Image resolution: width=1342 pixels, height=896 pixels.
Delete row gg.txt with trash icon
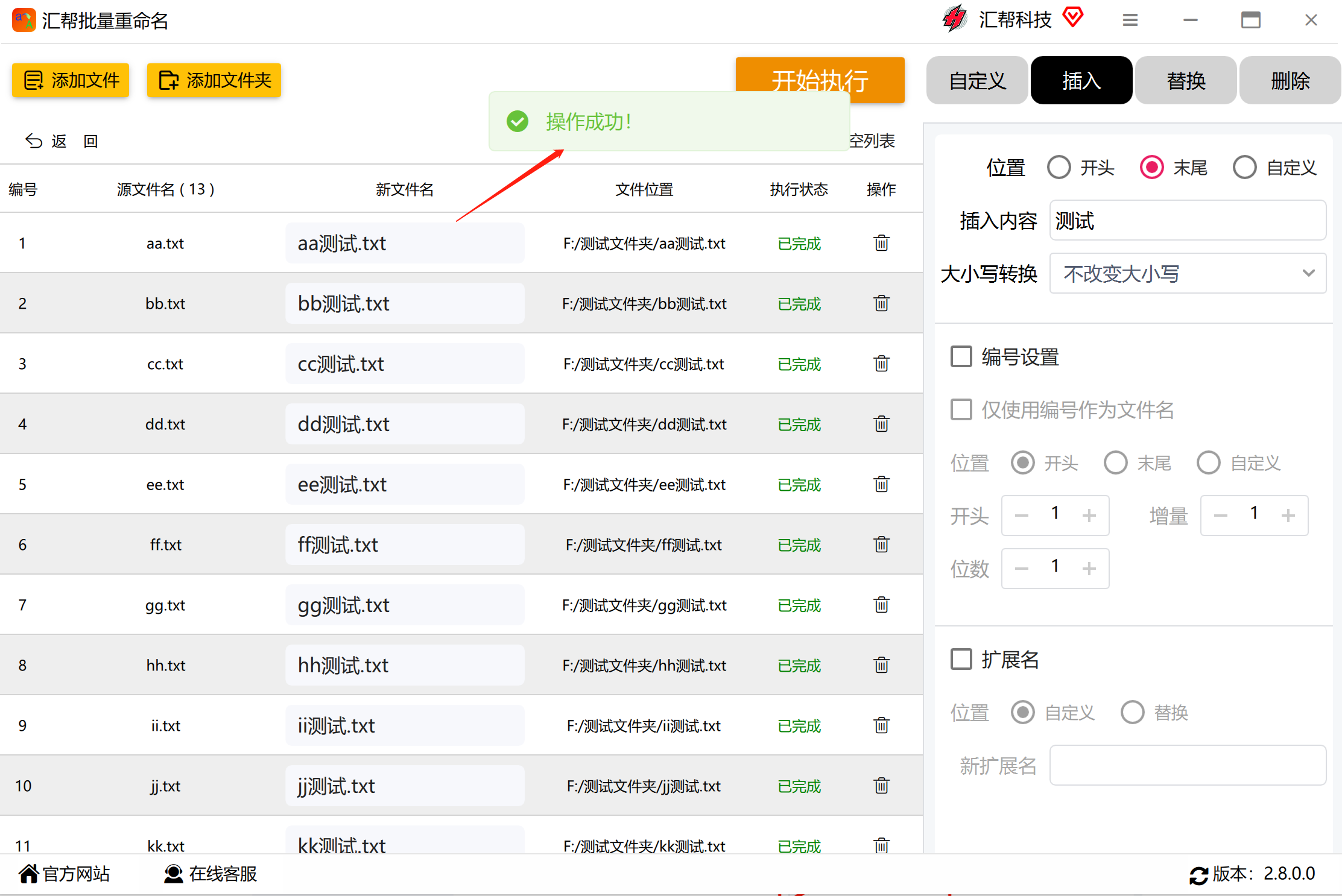881,605
